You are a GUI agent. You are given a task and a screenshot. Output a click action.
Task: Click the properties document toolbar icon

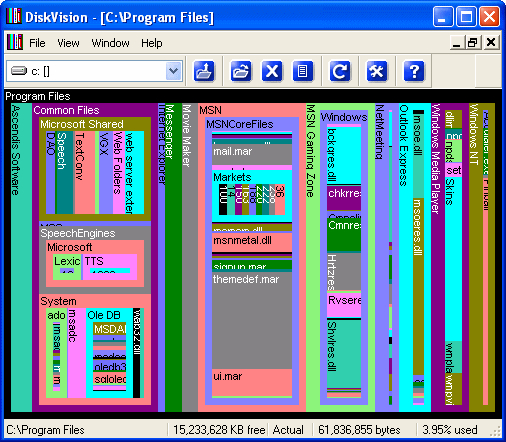click(x=303, y=71)
